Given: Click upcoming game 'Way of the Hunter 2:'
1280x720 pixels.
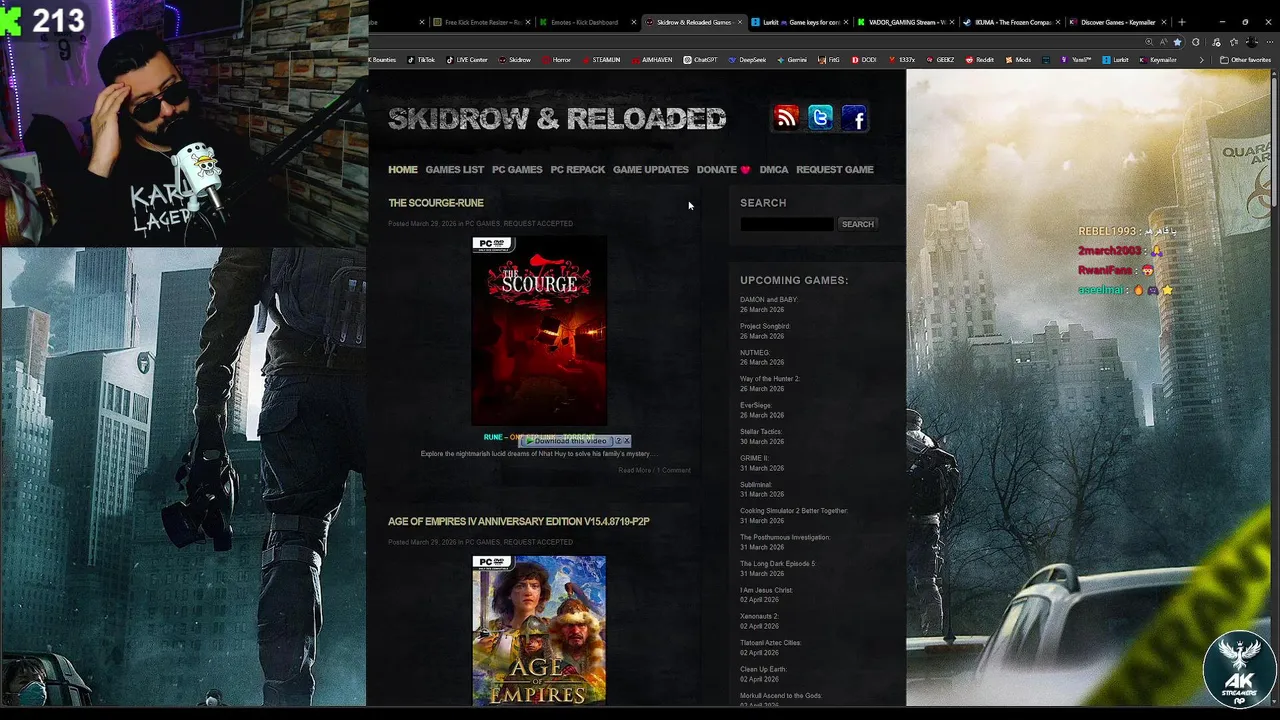Looking at the screenshot, I should [770, 379].
